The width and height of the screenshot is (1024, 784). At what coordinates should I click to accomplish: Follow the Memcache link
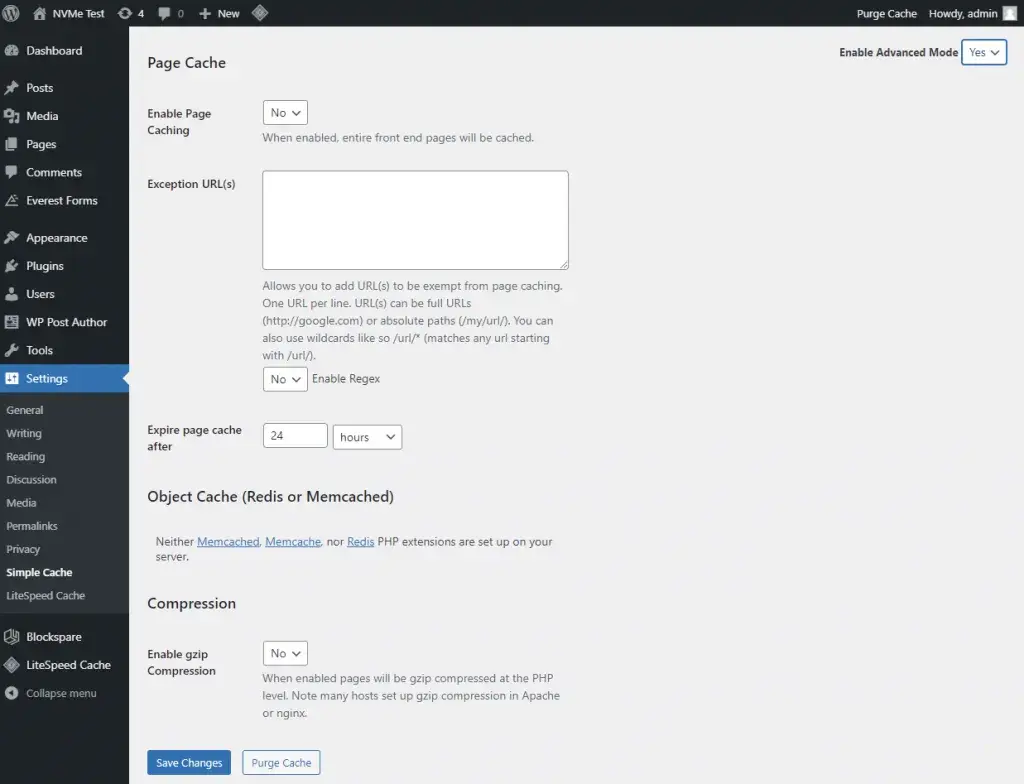click(293, 542)
